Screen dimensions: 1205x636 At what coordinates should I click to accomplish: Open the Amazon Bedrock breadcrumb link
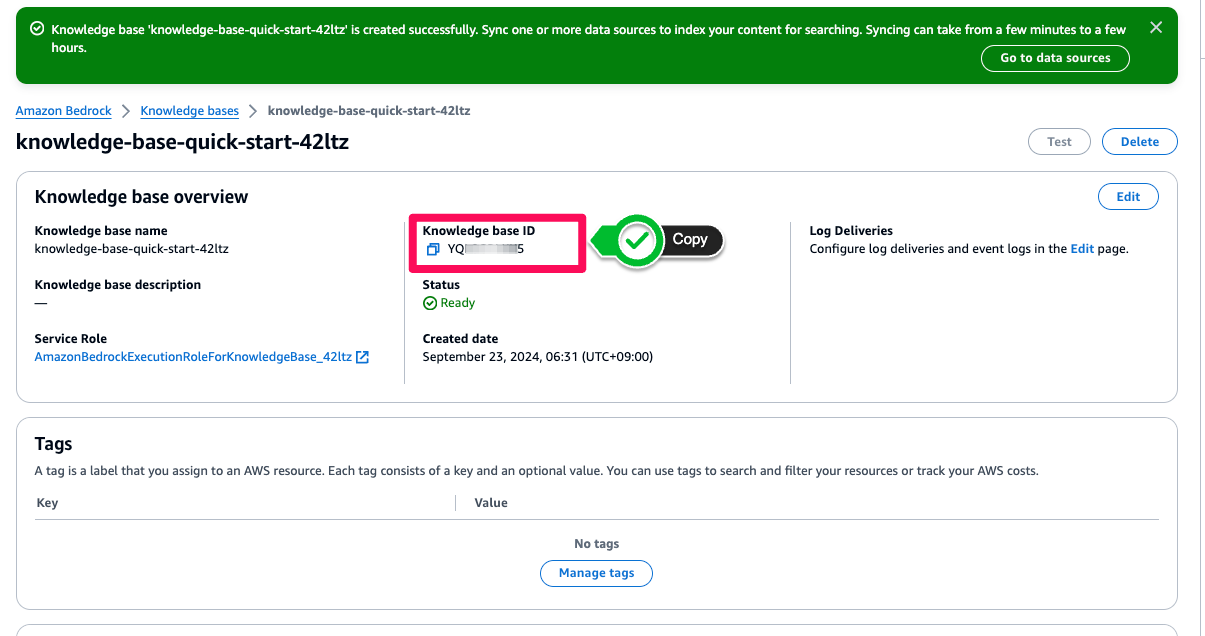click(x=63, y=111)
